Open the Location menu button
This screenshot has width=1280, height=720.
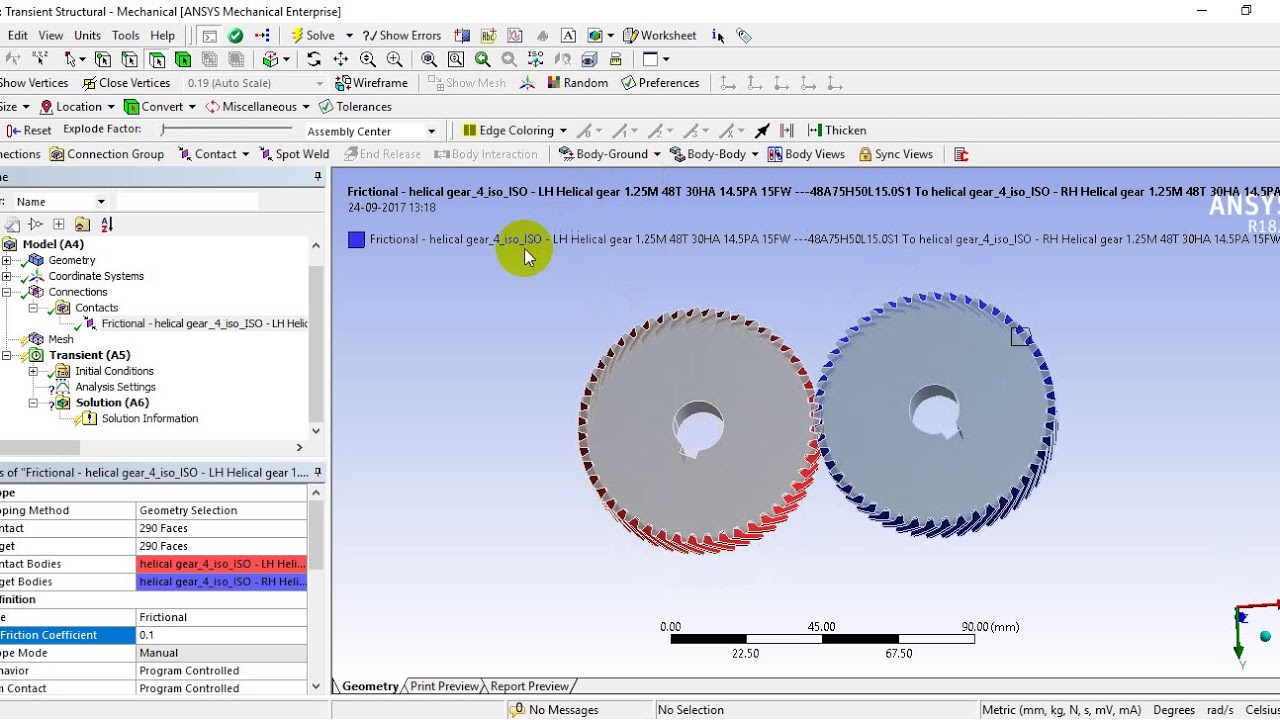coord(77,107)
